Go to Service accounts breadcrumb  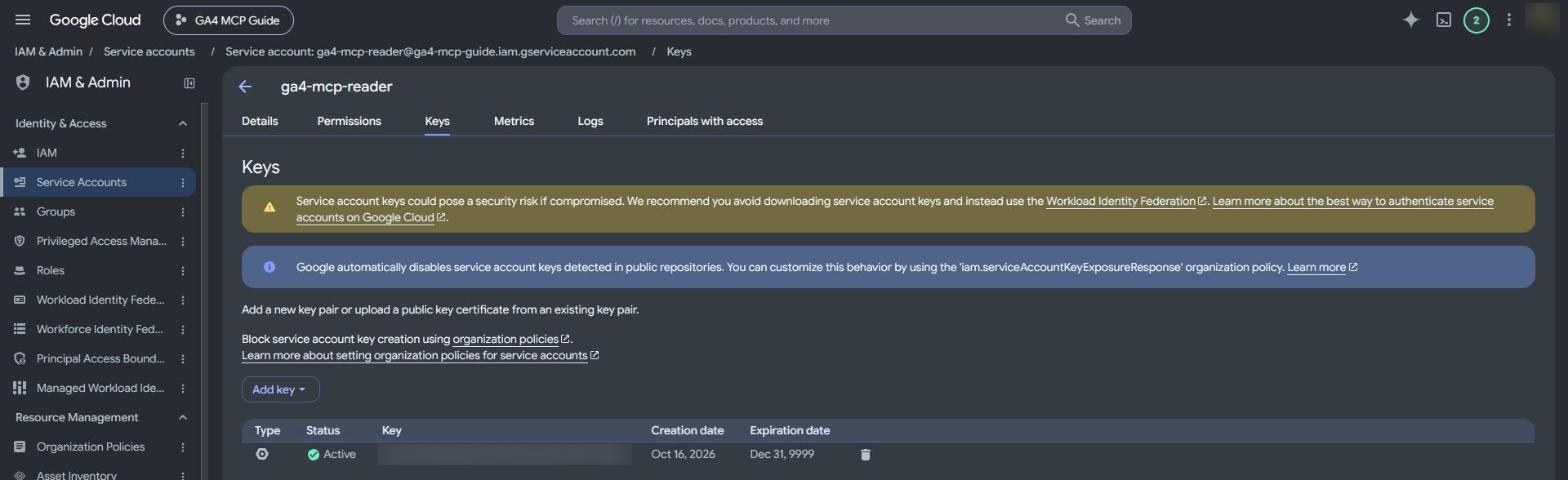(149, 51)
